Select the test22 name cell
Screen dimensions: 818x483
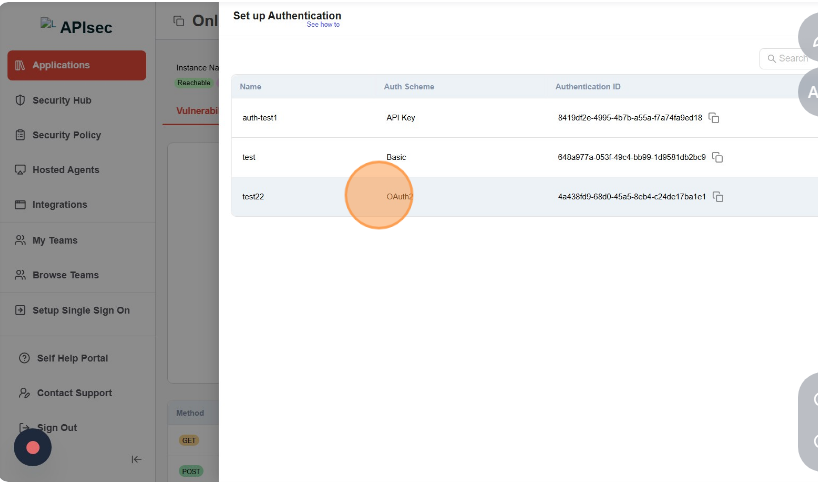coord(253,197)
